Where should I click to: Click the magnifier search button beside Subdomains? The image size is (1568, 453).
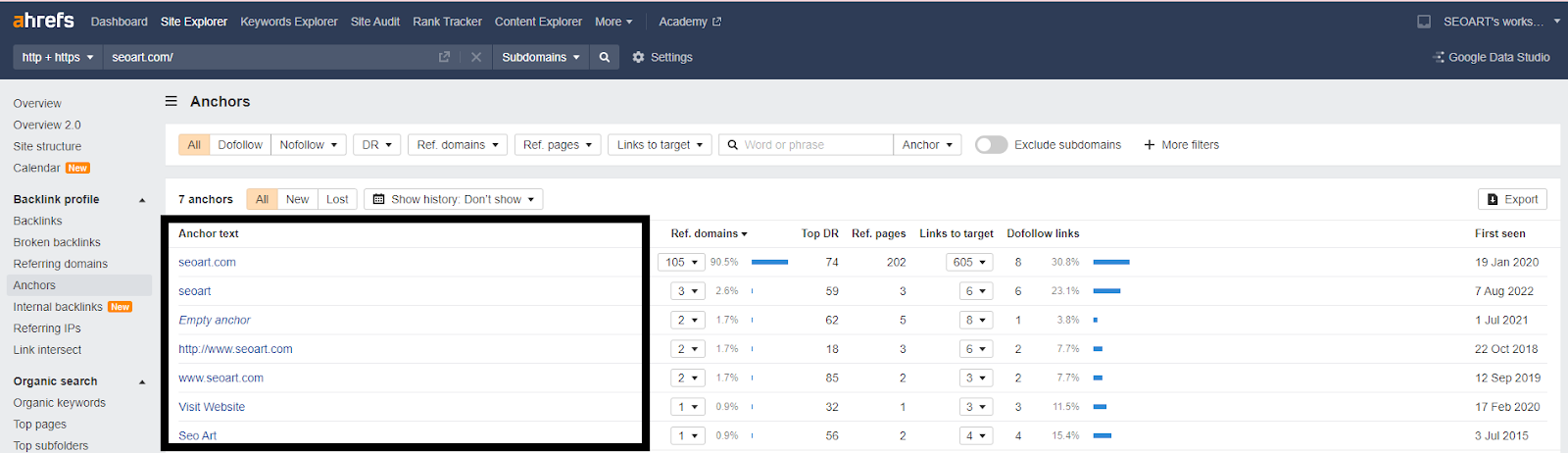point(605,57)
